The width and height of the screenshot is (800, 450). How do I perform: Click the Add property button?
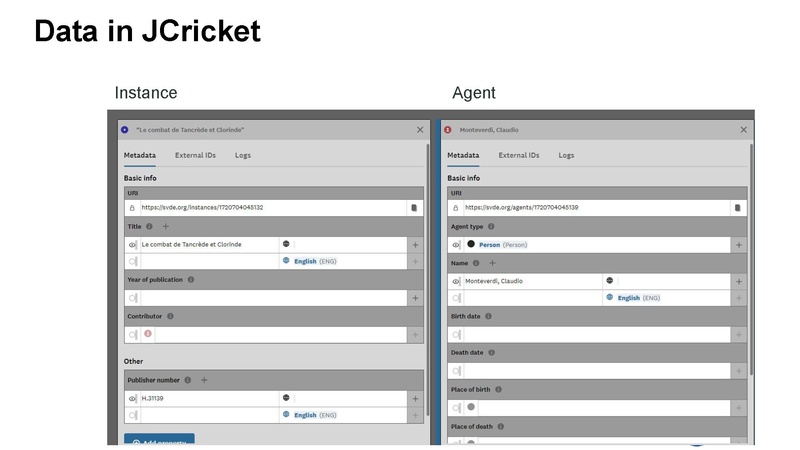pyautogui.click(x=159, y=441)
